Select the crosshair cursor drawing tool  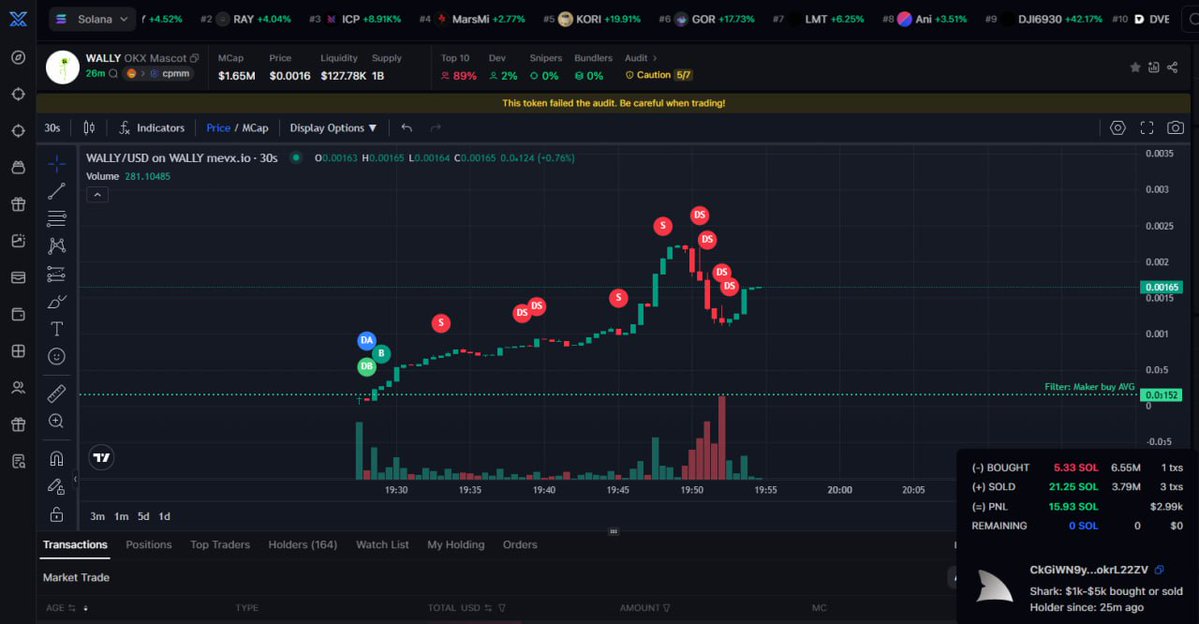click(57, 164)
